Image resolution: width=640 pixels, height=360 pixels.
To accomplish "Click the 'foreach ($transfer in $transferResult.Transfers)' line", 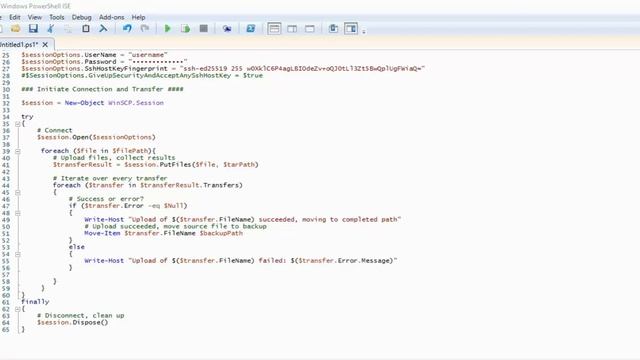I will tap(147, 185).
